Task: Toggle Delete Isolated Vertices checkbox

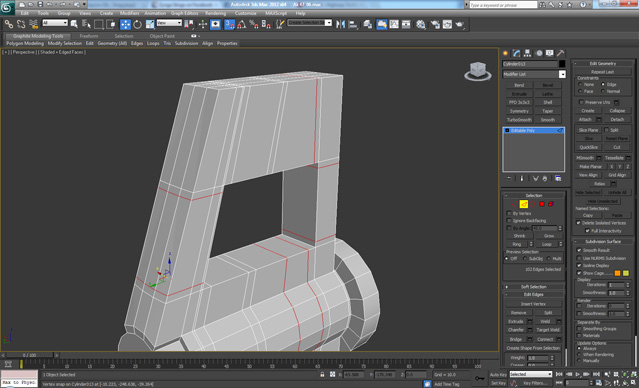Action: (x=578, y=223)
